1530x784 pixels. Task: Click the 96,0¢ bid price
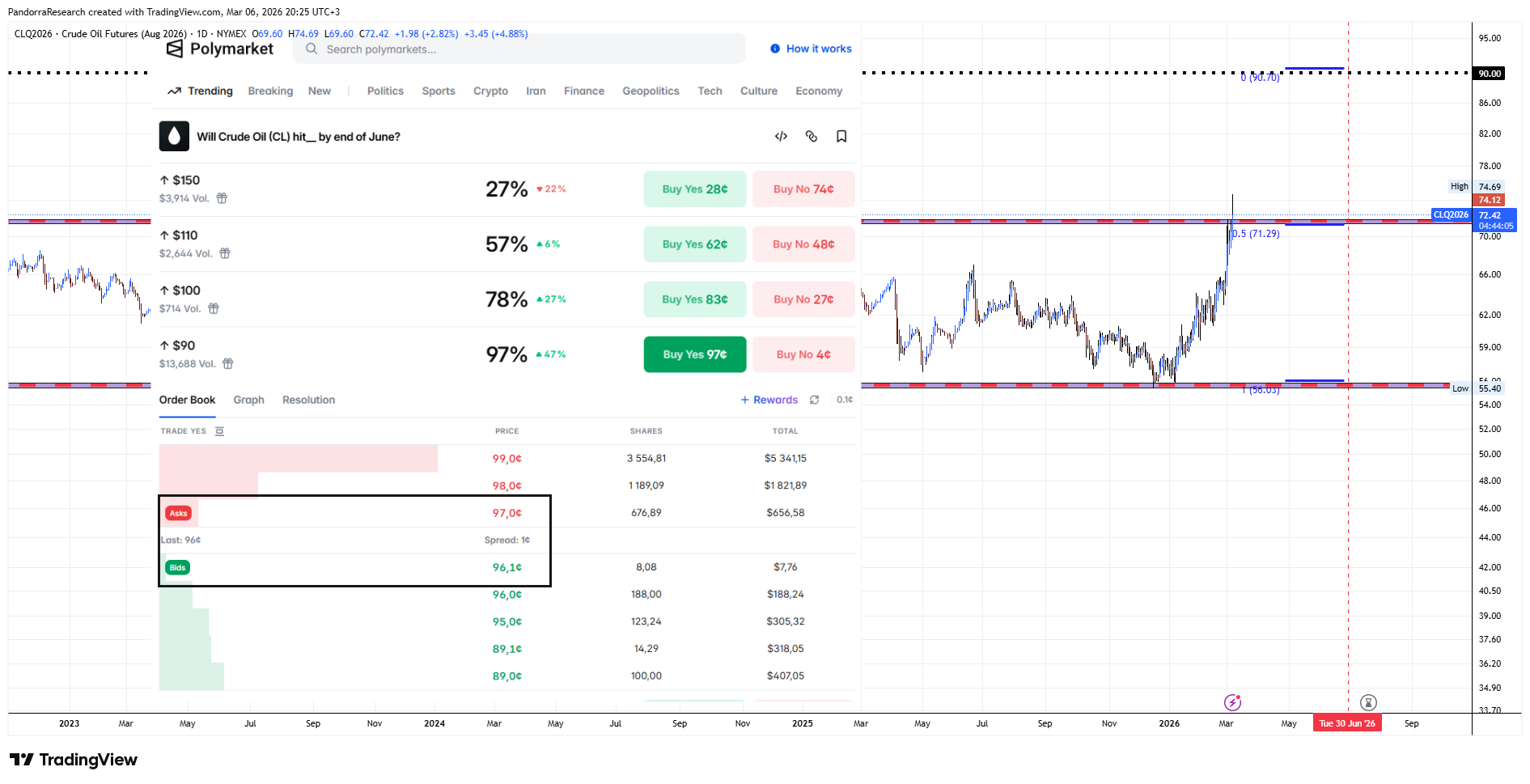pyautogui.click(x=507, y=595)
